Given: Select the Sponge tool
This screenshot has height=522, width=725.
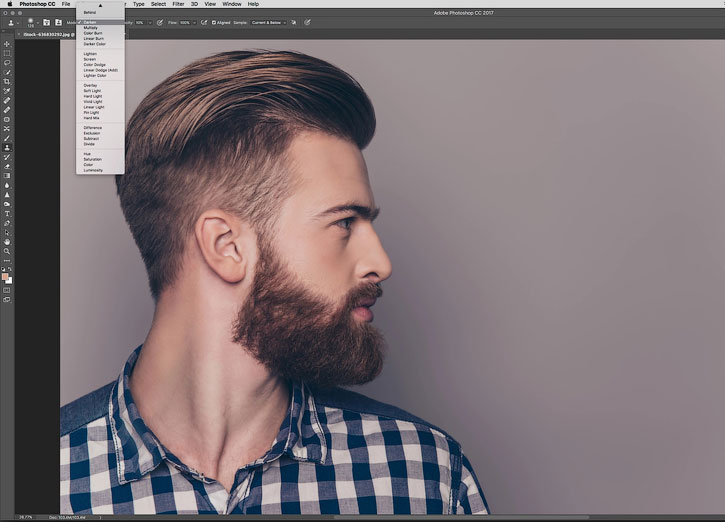Looking at the screenshot, I should pyautogui.click(x=7, y=204).
